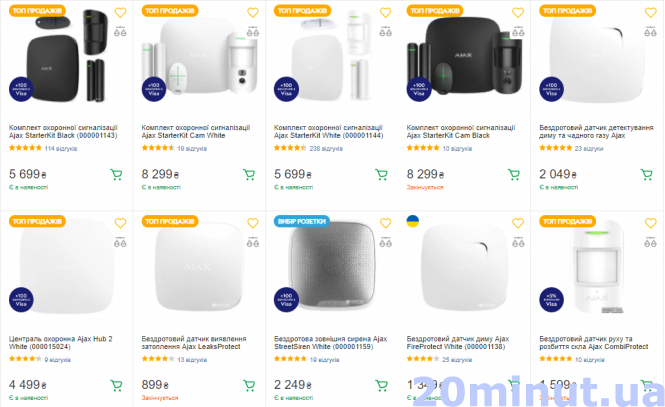The height and width of the screenshot is (407, 665).
Task: Open the 238 відгуків reviews link
Action: (x=326, y=148)
